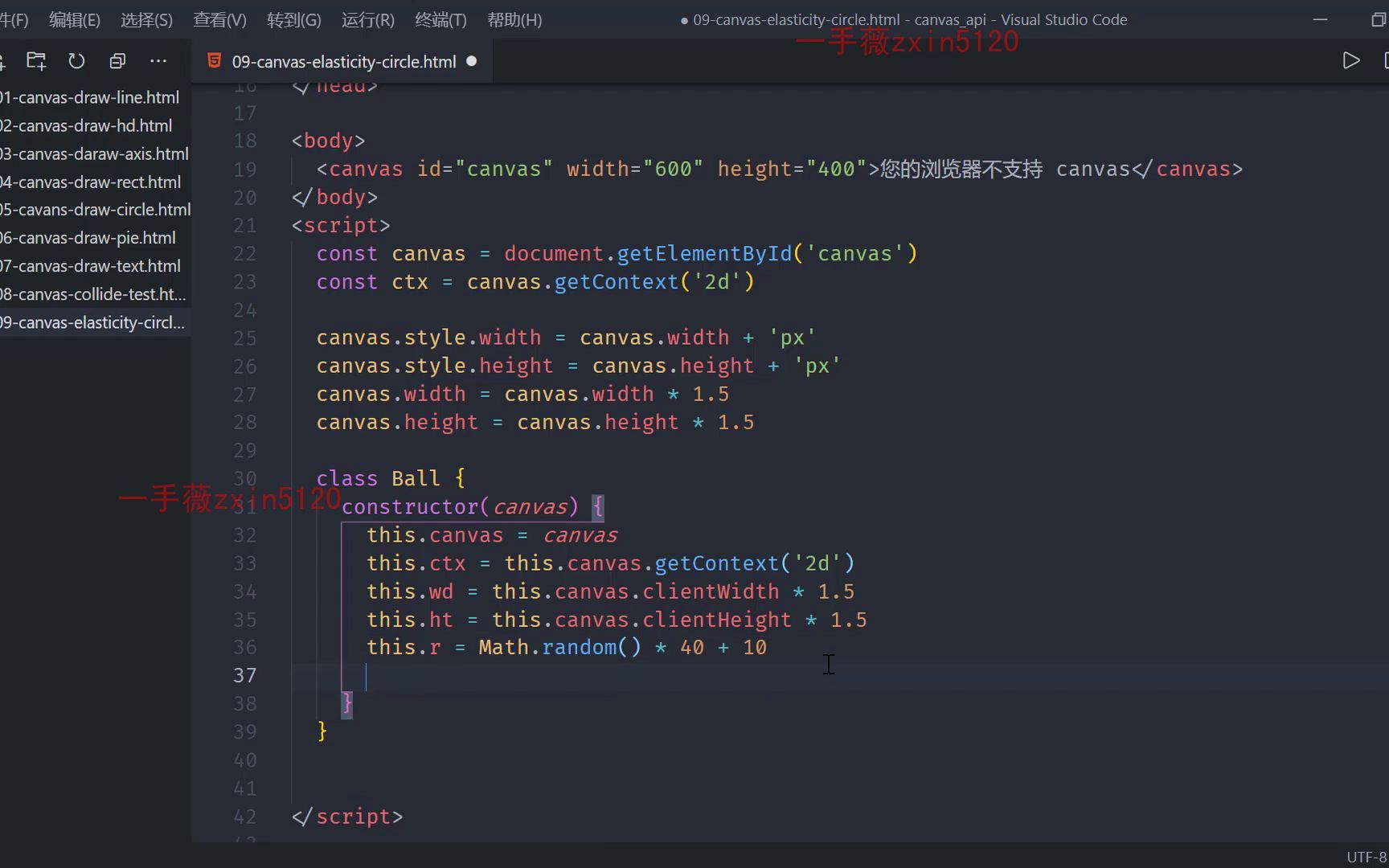Collapse all folders in explorer
Viewport: 1389px width, 868px height.
117,61
